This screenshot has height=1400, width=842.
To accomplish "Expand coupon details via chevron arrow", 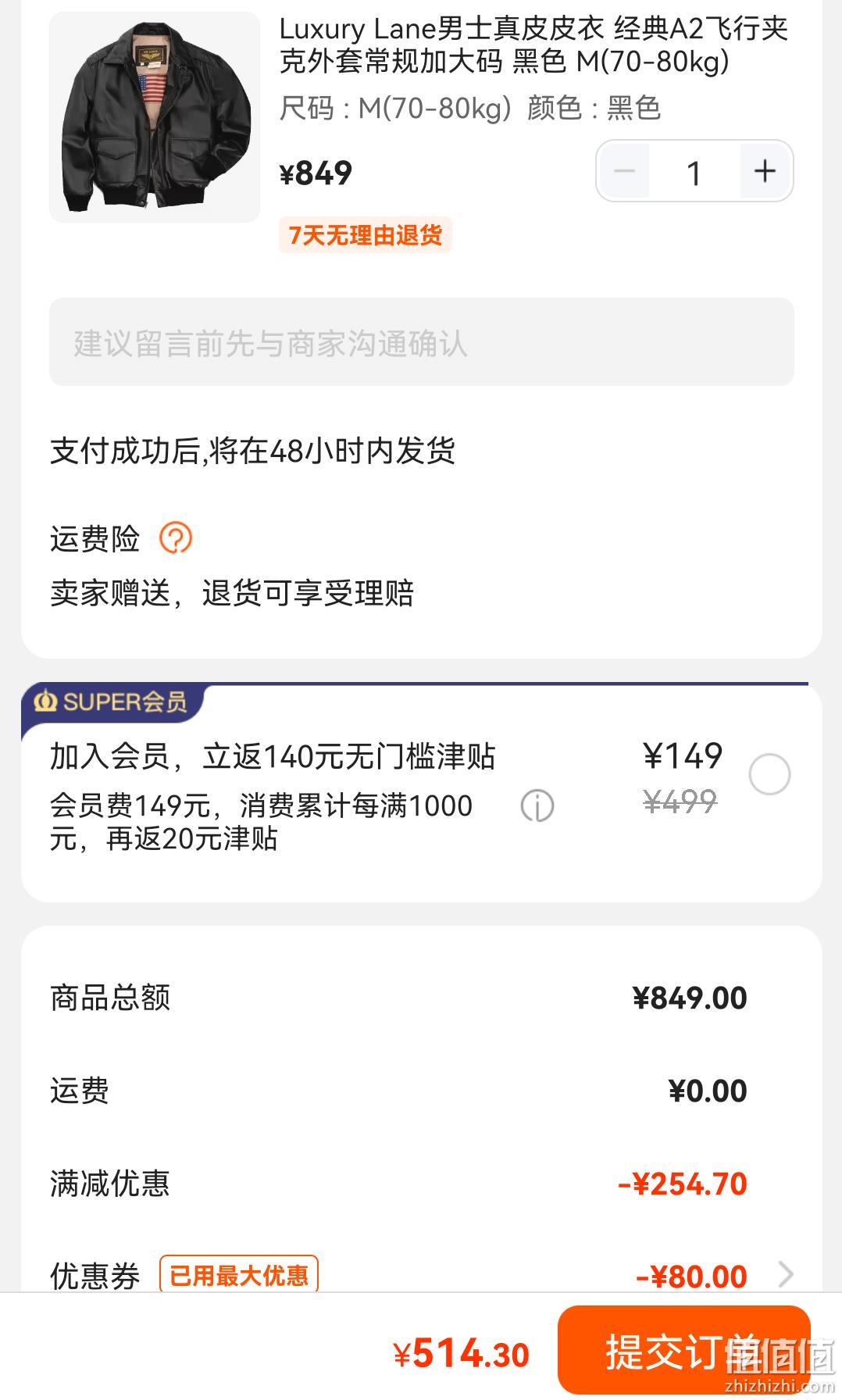I will (x=786, y=1275).
